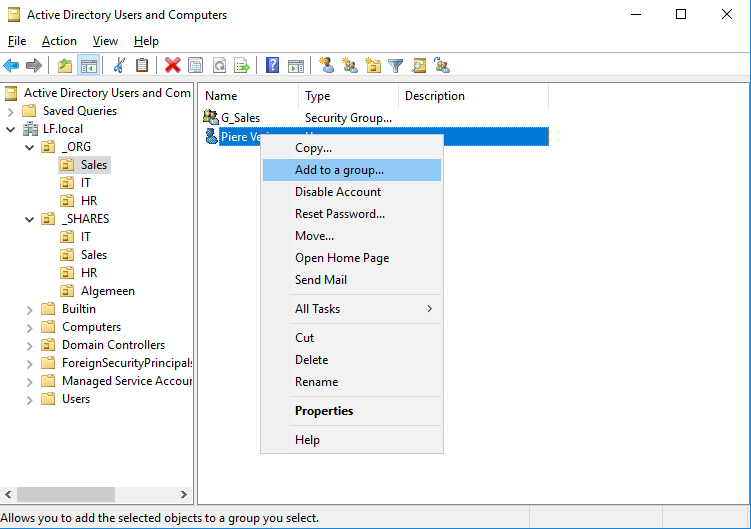Expand the Users container
This screenshot has height=529, width=751.
30,400
